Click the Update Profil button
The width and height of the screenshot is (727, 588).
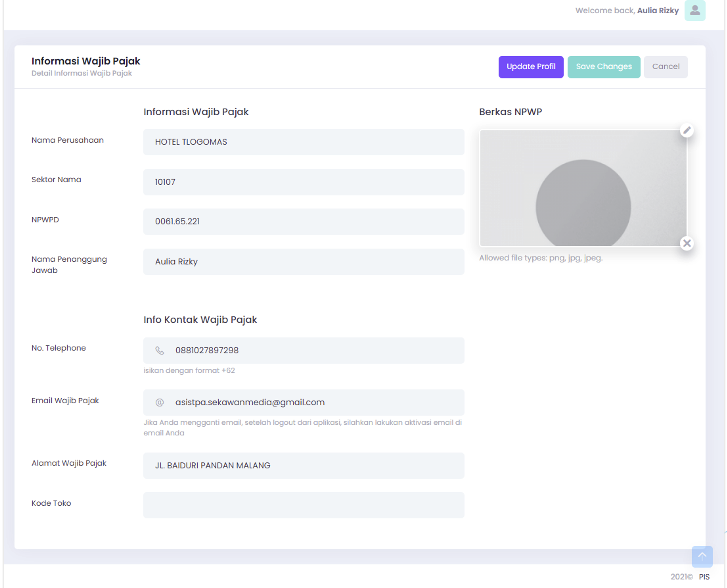click(531, 67)
